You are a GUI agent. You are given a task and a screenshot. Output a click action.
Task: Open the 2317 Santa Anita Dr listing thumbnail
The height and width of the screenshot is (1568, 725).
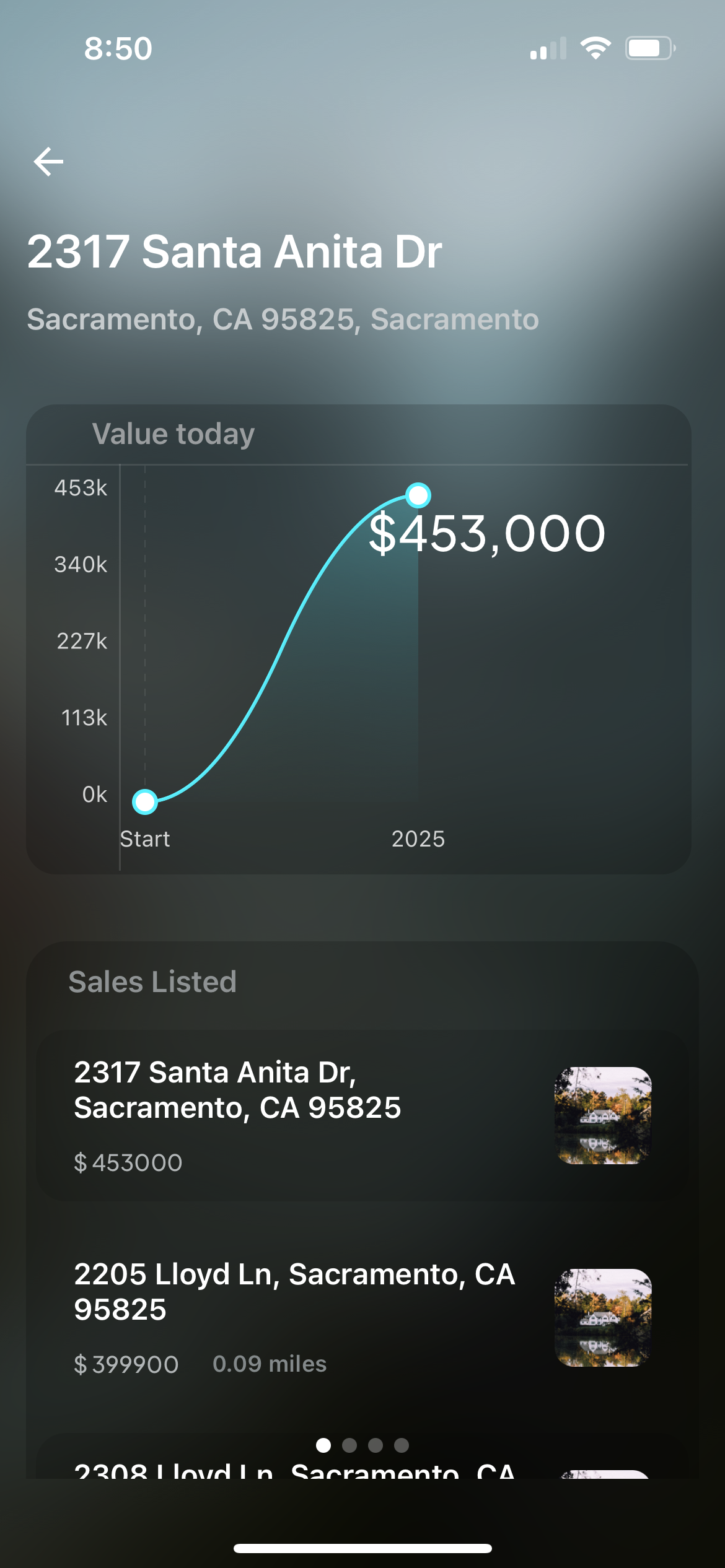603,1115
